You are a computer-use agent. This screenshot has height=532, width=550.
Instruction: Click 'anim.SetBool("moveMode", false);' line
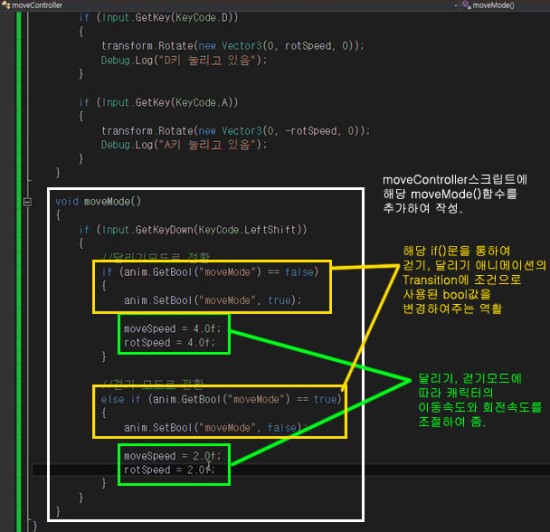215,428
